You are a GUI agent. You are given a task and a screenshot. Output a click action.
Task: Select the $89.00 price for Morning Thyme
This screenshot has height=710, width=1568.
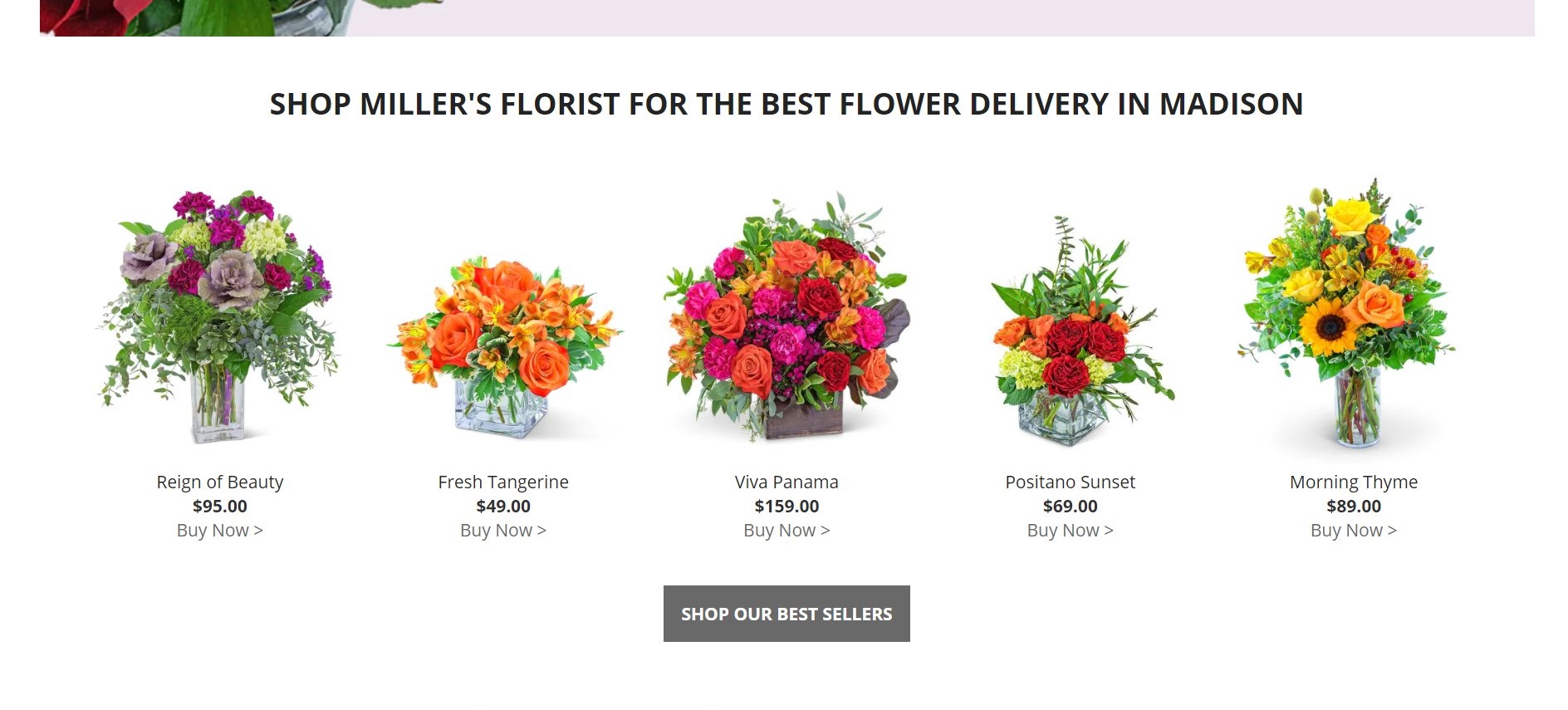(1353, 506)
